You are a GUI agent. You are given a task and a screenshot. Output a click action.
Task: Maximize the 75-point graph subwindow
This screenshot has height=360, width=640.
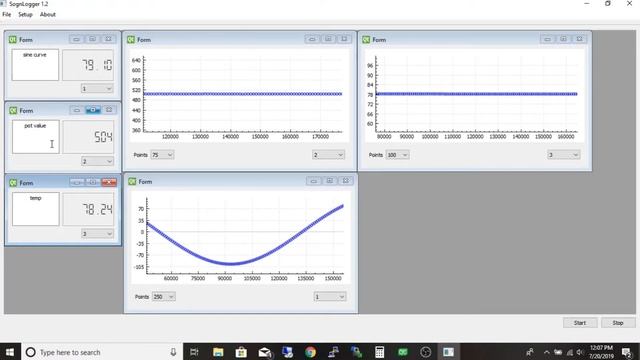click(328, 39)
